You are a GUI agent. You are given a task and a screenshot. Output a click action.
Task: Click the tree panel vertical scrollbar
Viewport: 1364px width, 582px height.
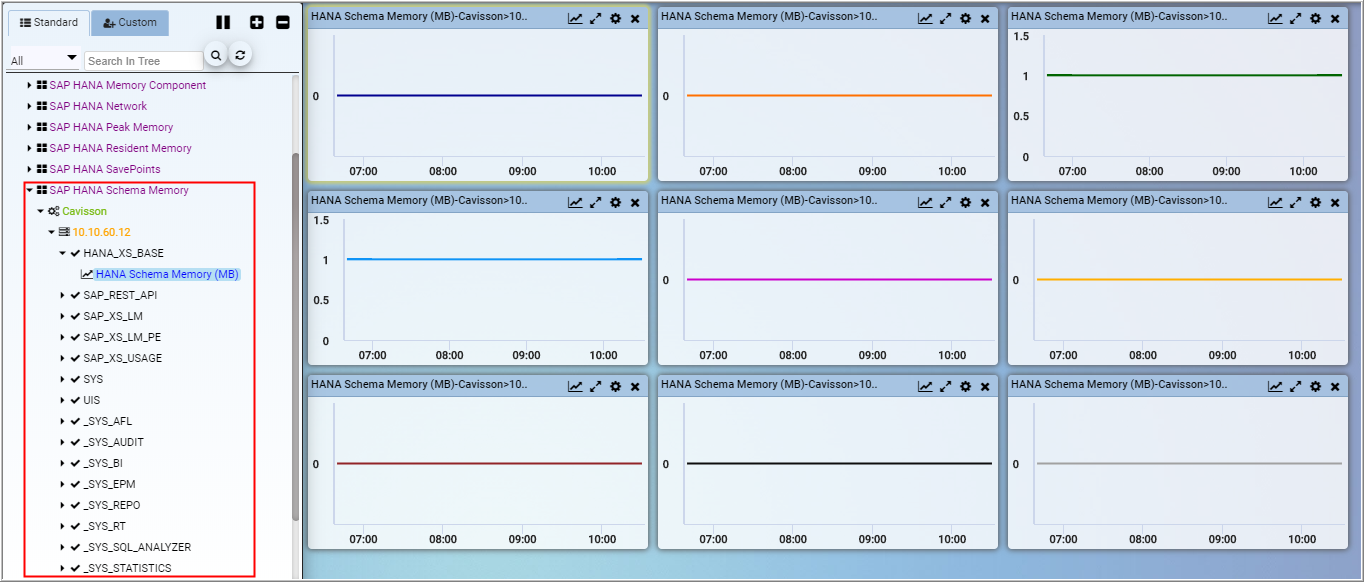click(295, 335)
